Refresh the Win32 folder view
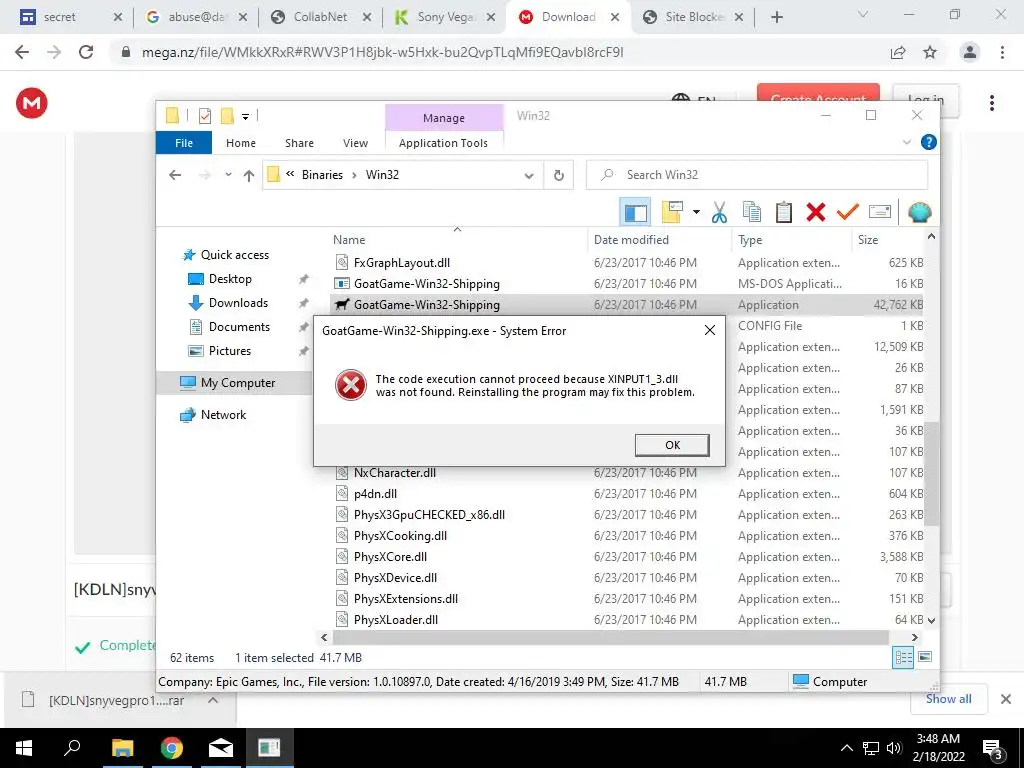Screen dimensions: 1024x768 tap(558, 175)
